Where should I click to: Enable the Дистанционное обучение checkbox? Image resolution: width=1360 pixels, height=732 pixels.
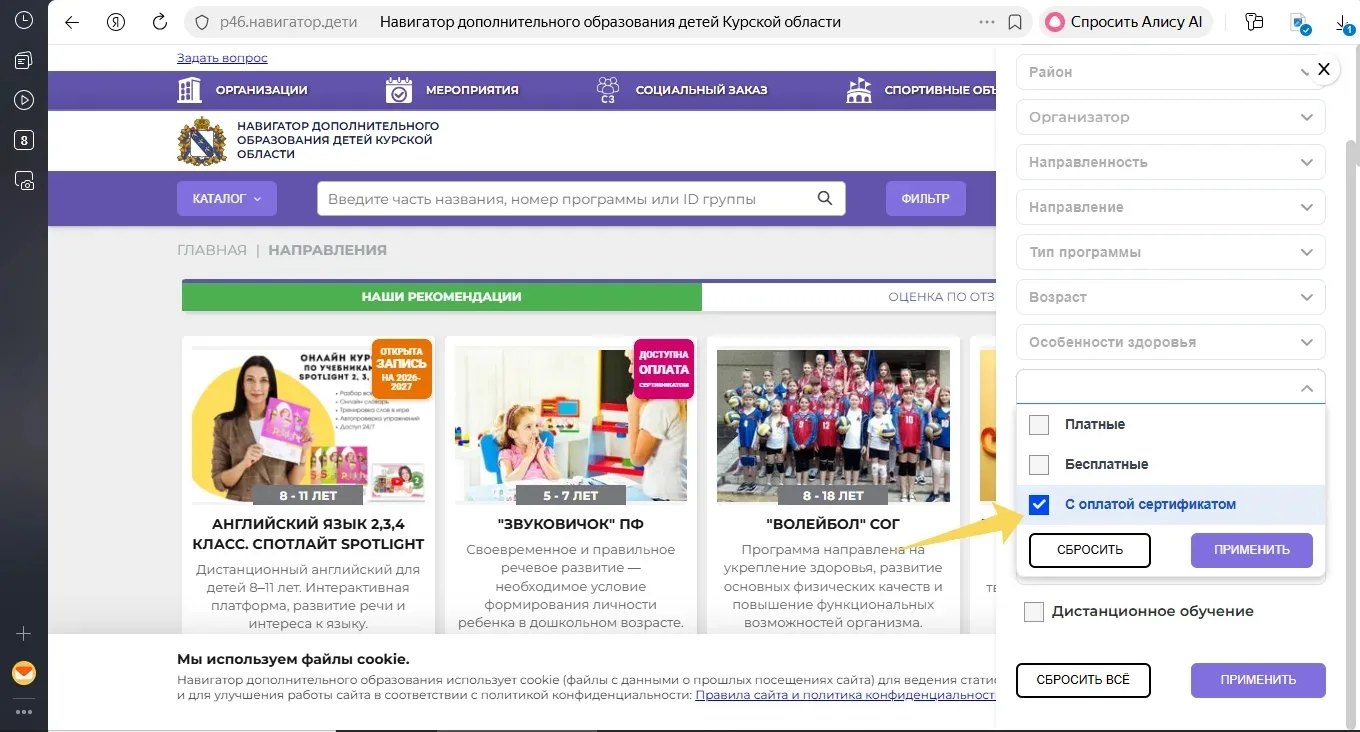coord(1034,611)
